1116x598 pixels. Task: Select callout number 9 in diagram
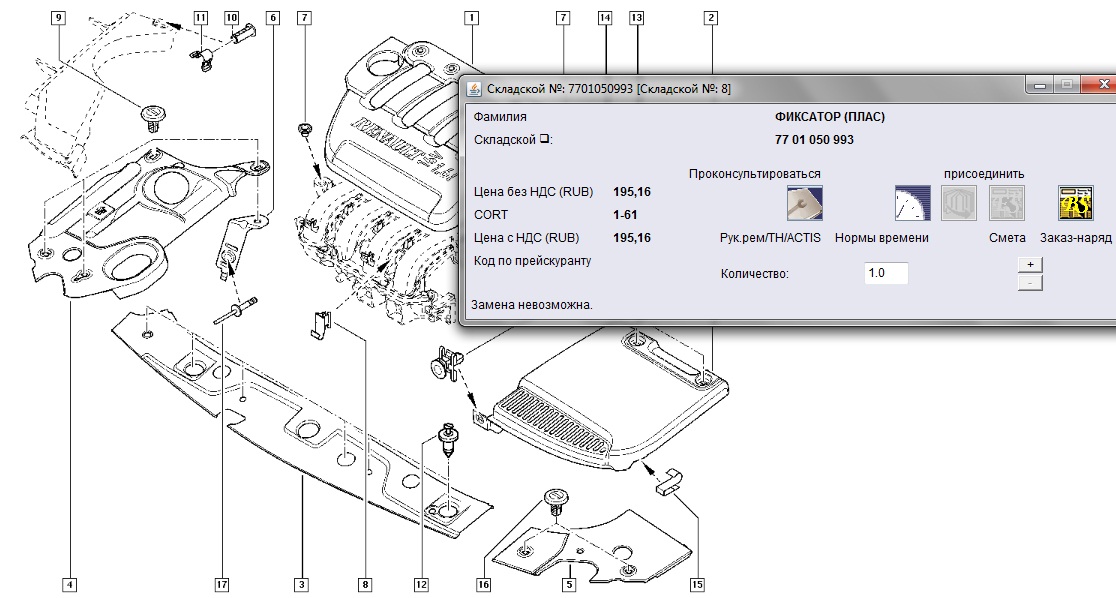(59, 18)
